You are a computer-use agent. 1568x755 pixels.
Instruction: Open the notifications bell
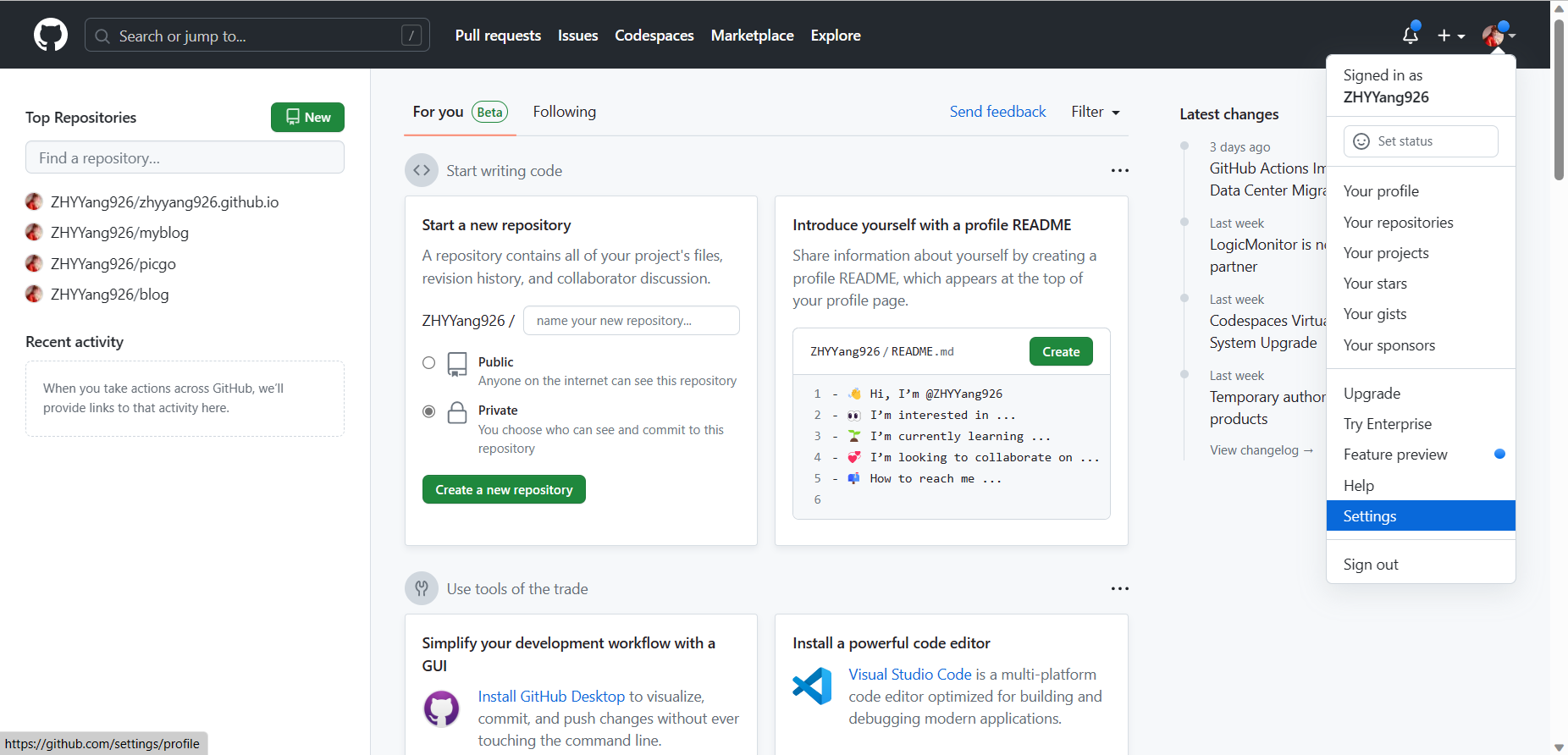point(1410,36)
